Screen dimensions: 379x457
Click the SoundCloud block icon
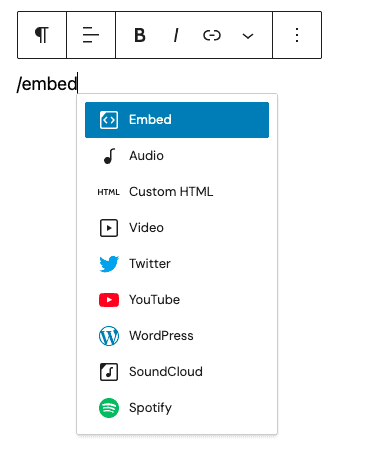point(109,372)
